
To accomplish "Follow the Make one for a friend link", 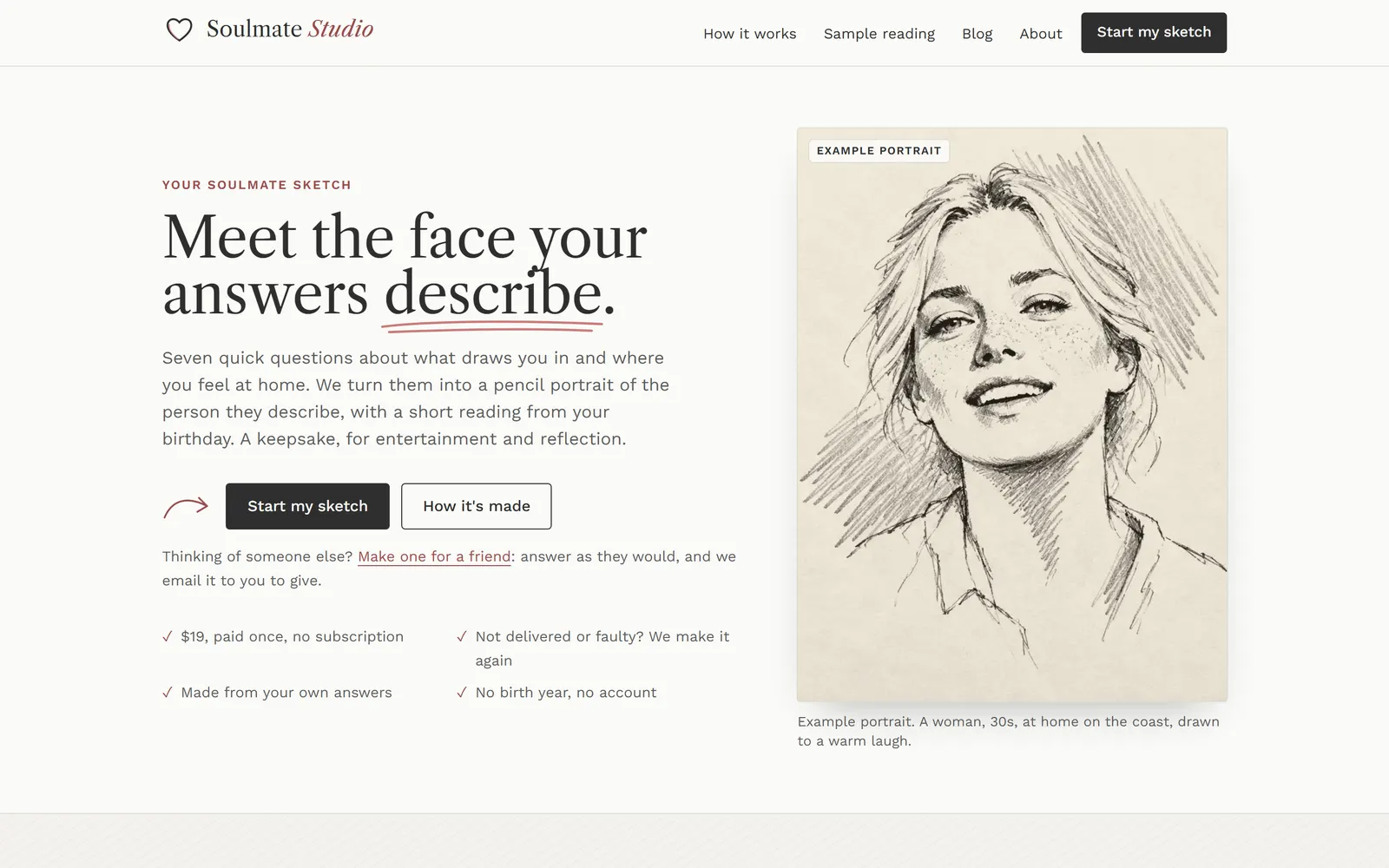I will (x=434, y=556).
